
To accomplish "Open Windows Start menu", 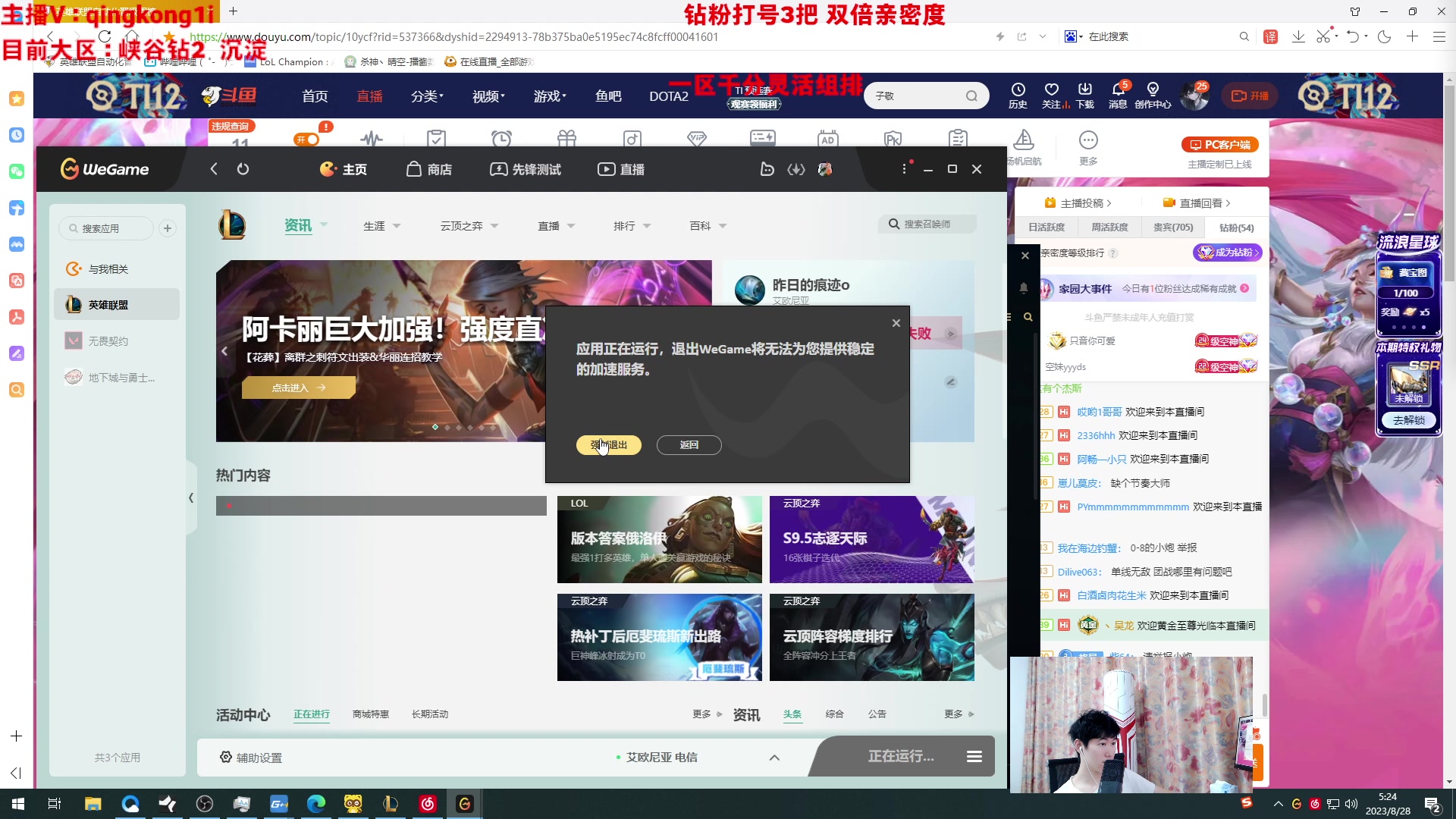I will [x=18, y=804].
